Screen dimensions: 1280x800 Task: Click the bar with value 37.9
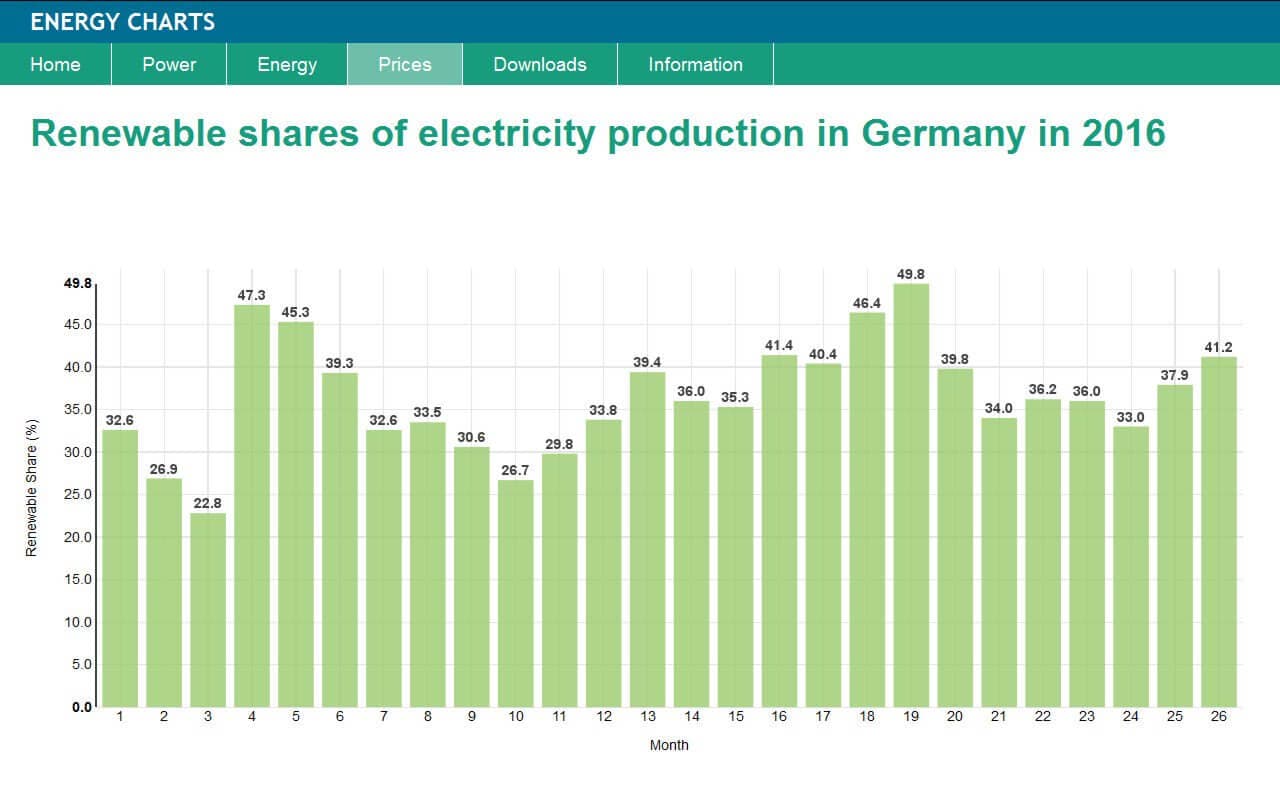(x=1175, y=546)
